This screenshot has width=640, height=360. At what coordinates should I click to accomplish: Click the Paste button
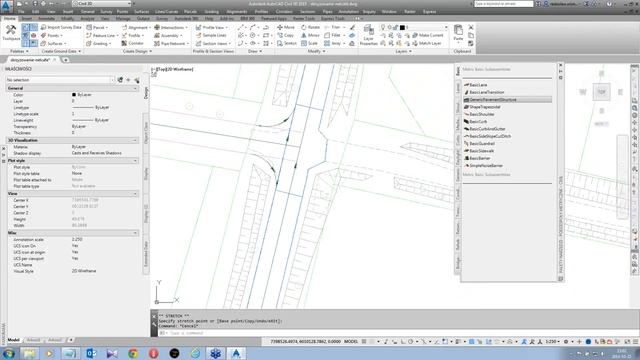458,33
